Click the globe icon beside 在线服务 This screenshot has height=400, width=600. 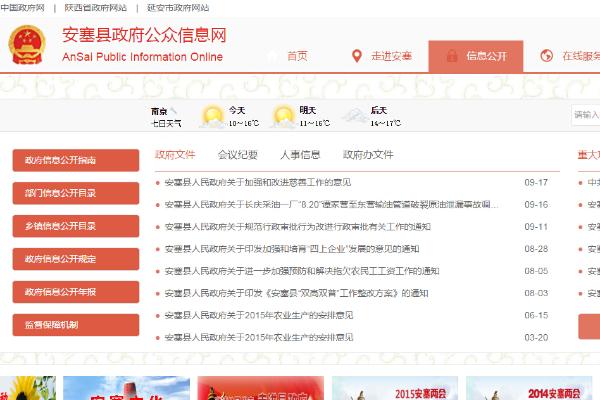coord(546,56)
